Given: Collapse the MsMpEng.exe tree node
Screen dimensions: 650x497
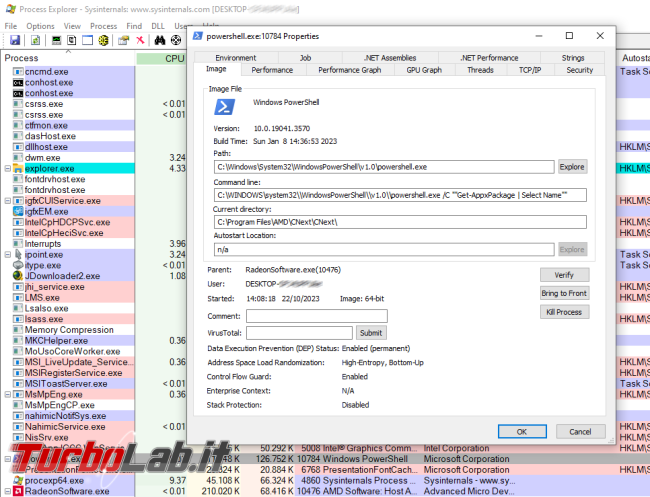Looking at the screenshot, I should [x=7, y=395].
